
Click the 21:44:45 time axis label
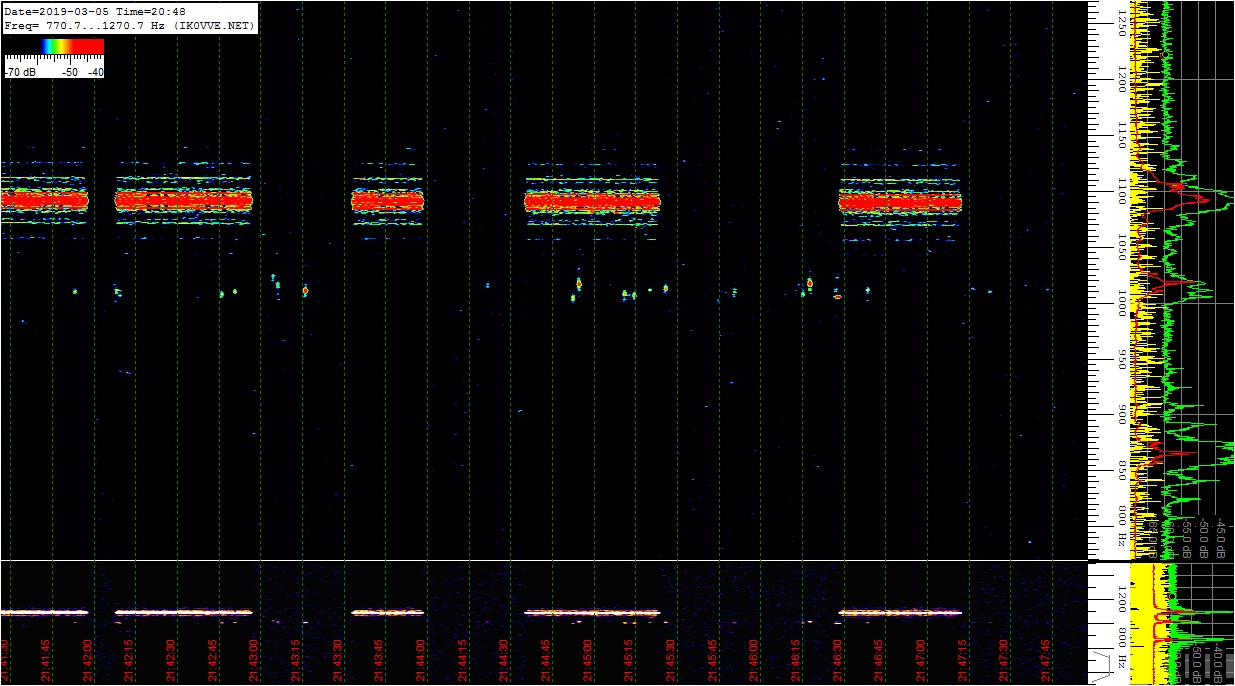tap(545, 658)
